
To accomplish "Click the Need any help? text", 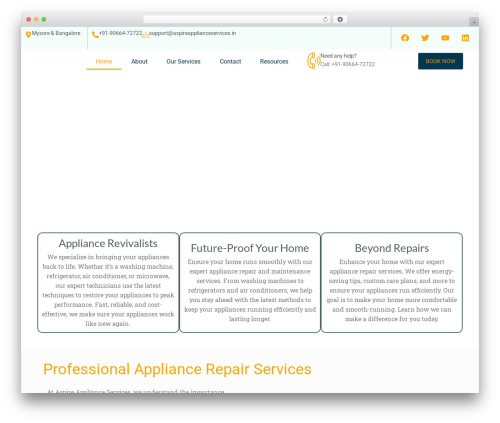I will (x=338, y=56).
